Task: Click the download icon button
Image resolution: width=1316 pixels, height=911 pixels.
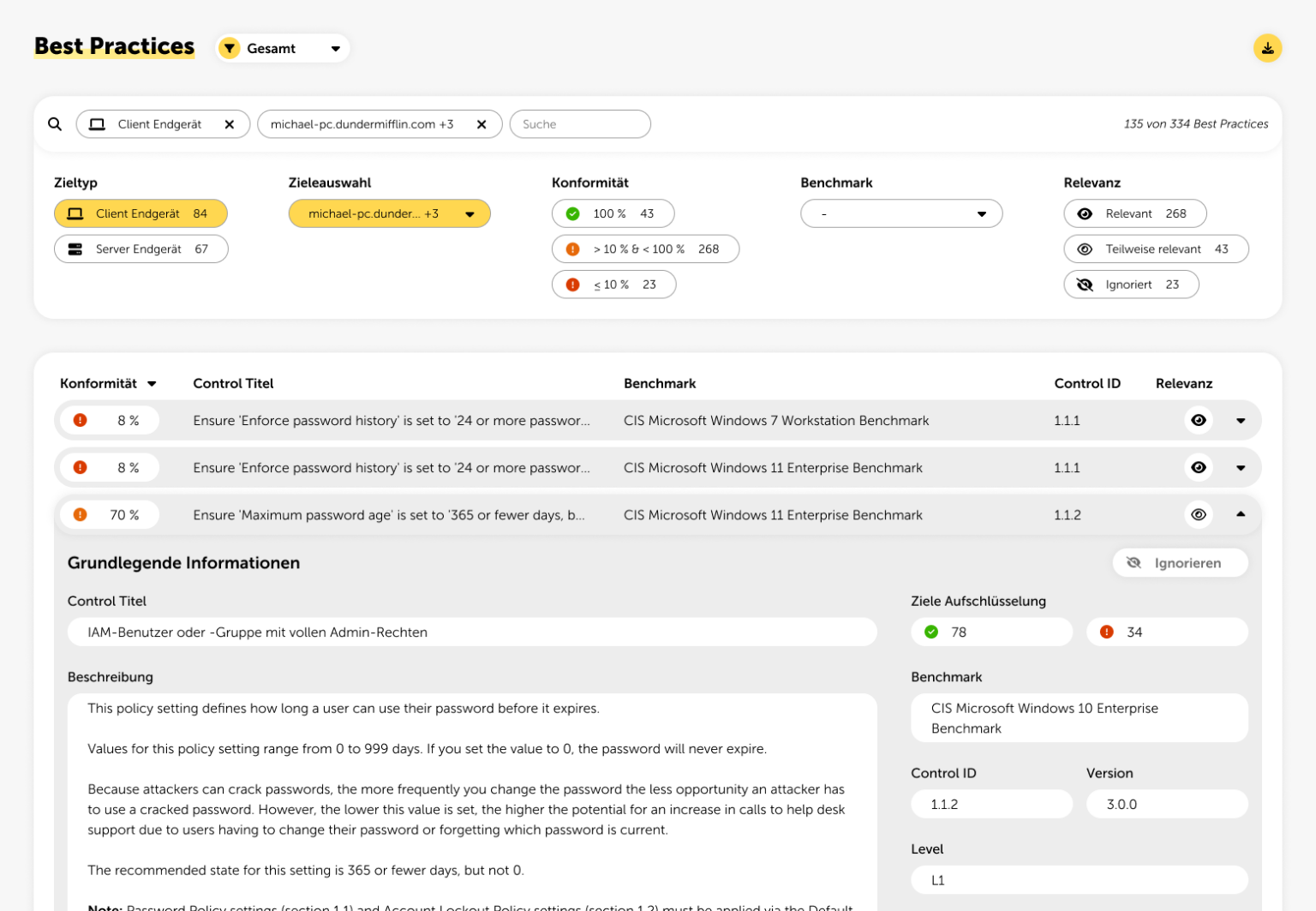Action: pyautogui.click(x=1267, y=49)
